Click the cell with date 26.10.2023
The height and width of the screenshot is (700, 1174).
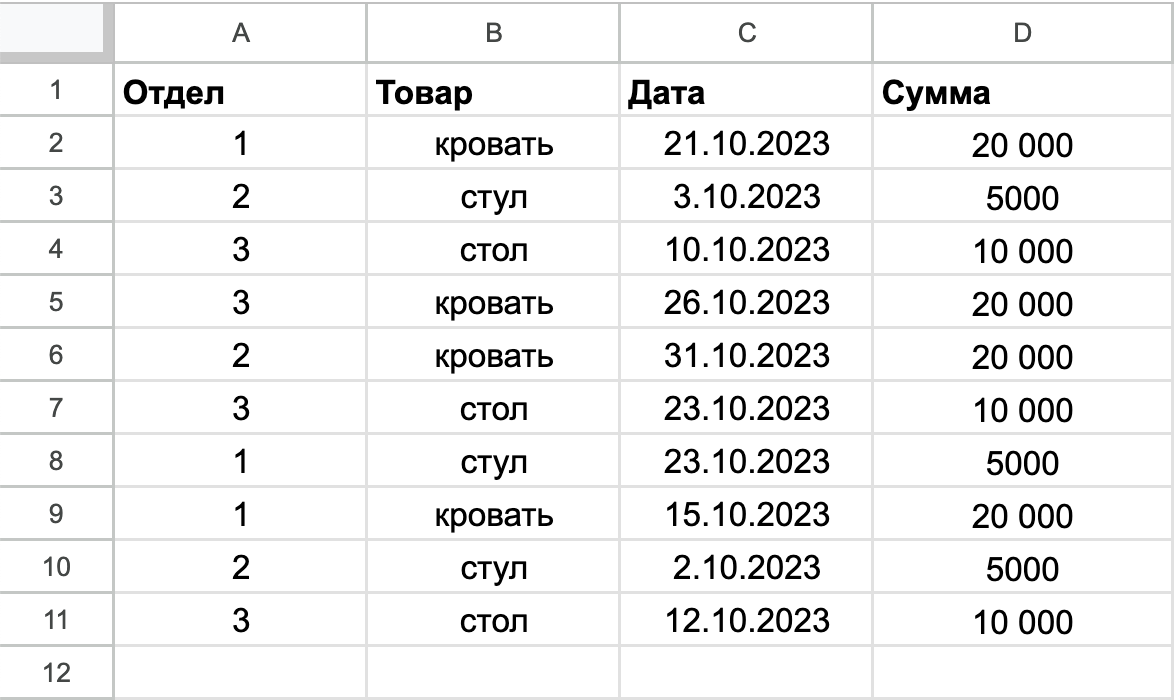point(746,302)
